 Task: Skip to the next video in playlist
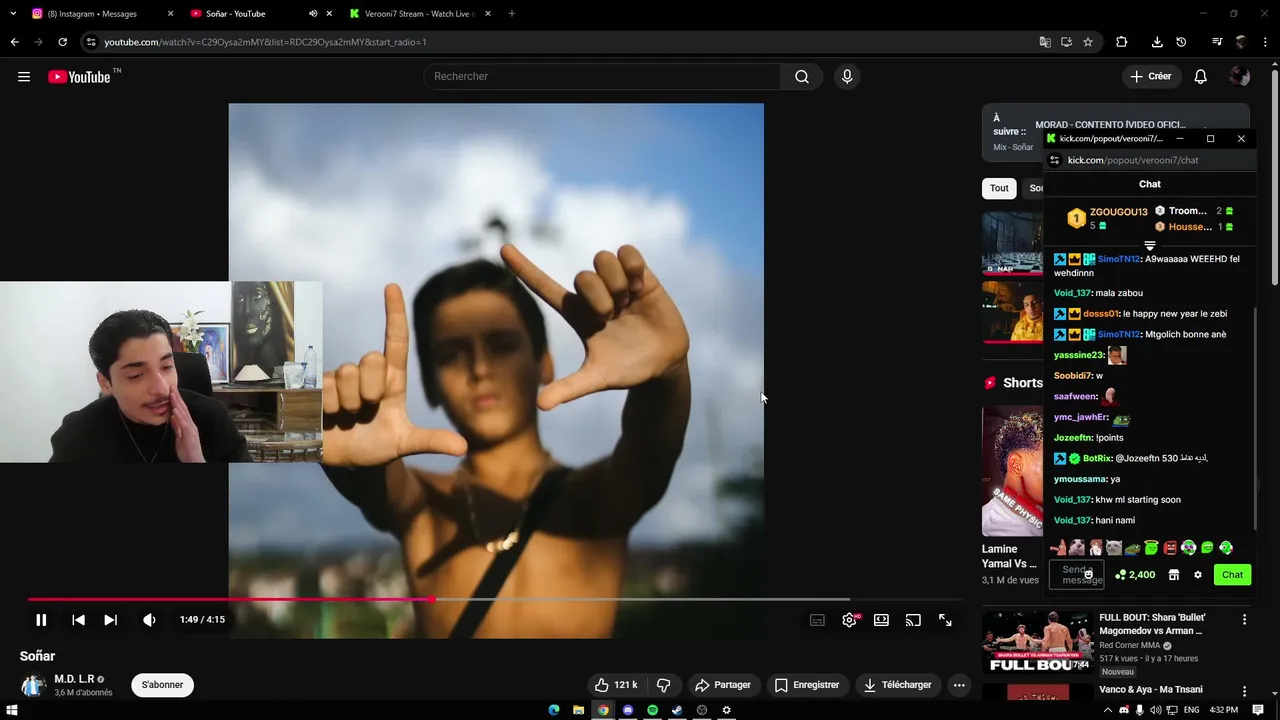pos(110,620)
